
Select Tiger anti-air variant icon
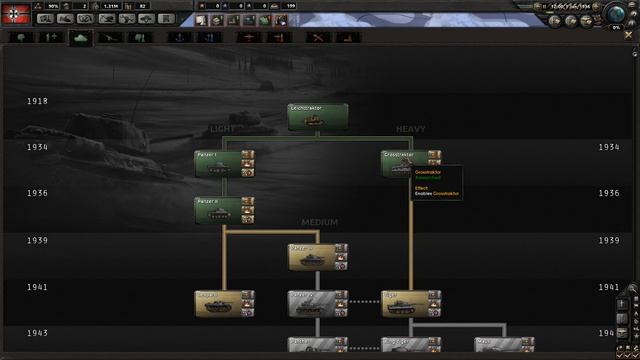click(434, 313)
